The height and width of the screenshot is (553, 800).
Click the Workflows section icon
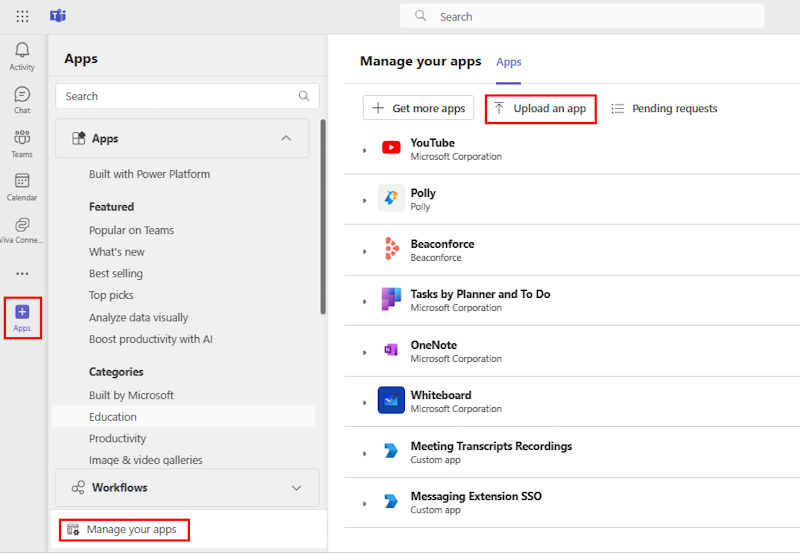tap(78, 487)
